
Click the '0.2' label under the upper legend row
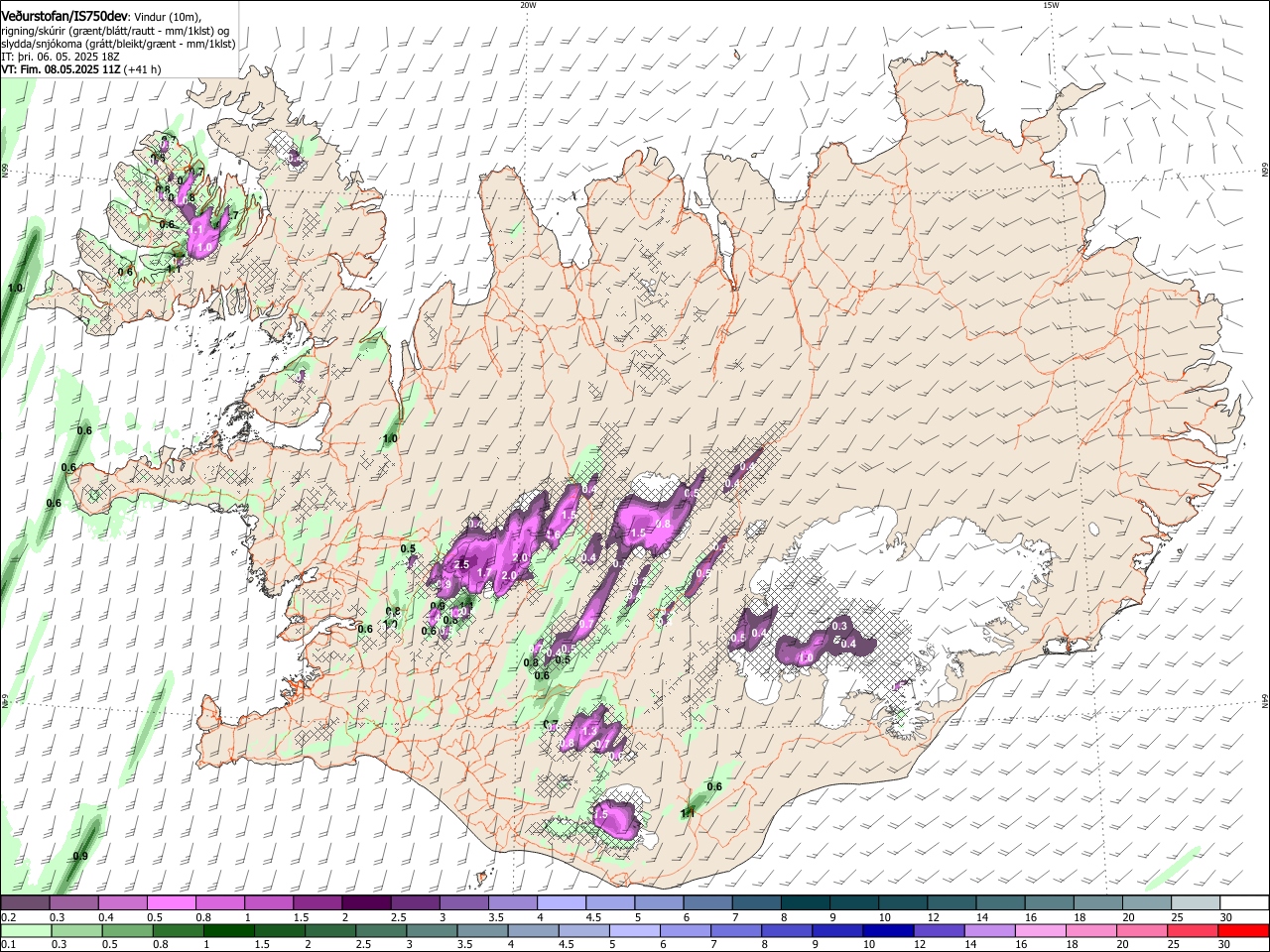tap(7, 917)
